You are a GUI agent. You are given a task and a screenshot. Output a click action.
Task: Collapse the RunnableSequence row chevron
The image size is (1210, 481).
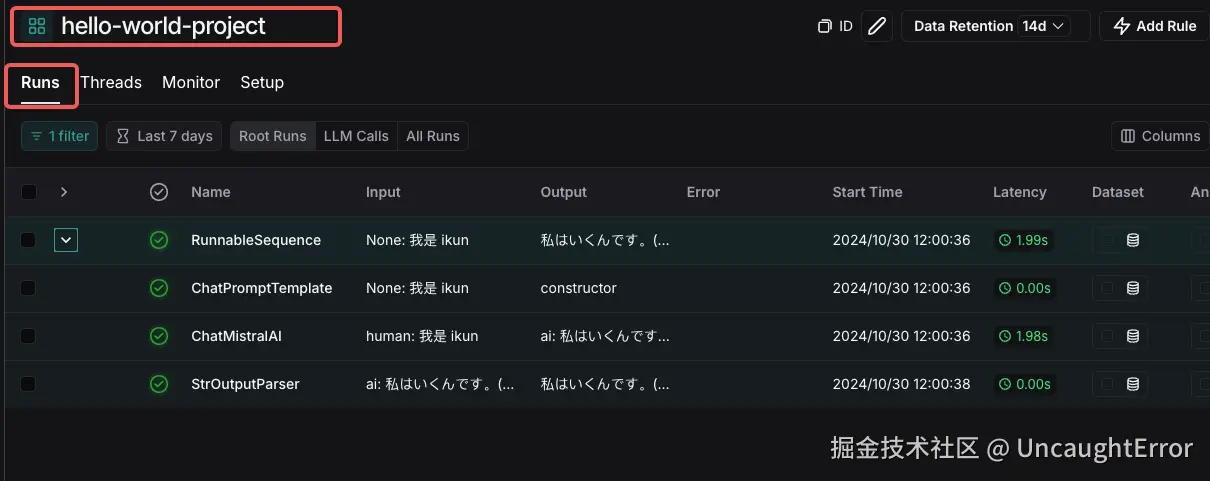(x=65, y=240)
